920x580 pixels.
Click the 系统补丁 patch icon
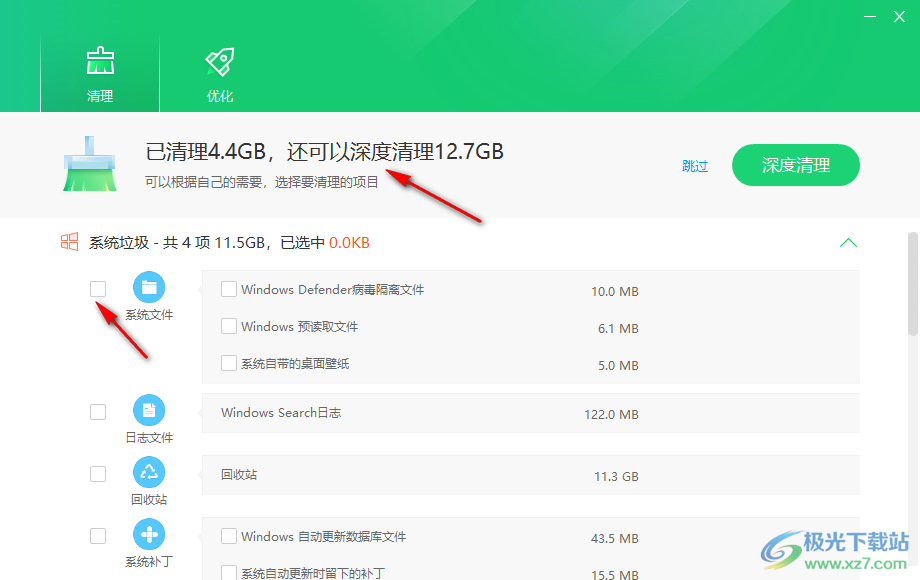pos(149,534)
